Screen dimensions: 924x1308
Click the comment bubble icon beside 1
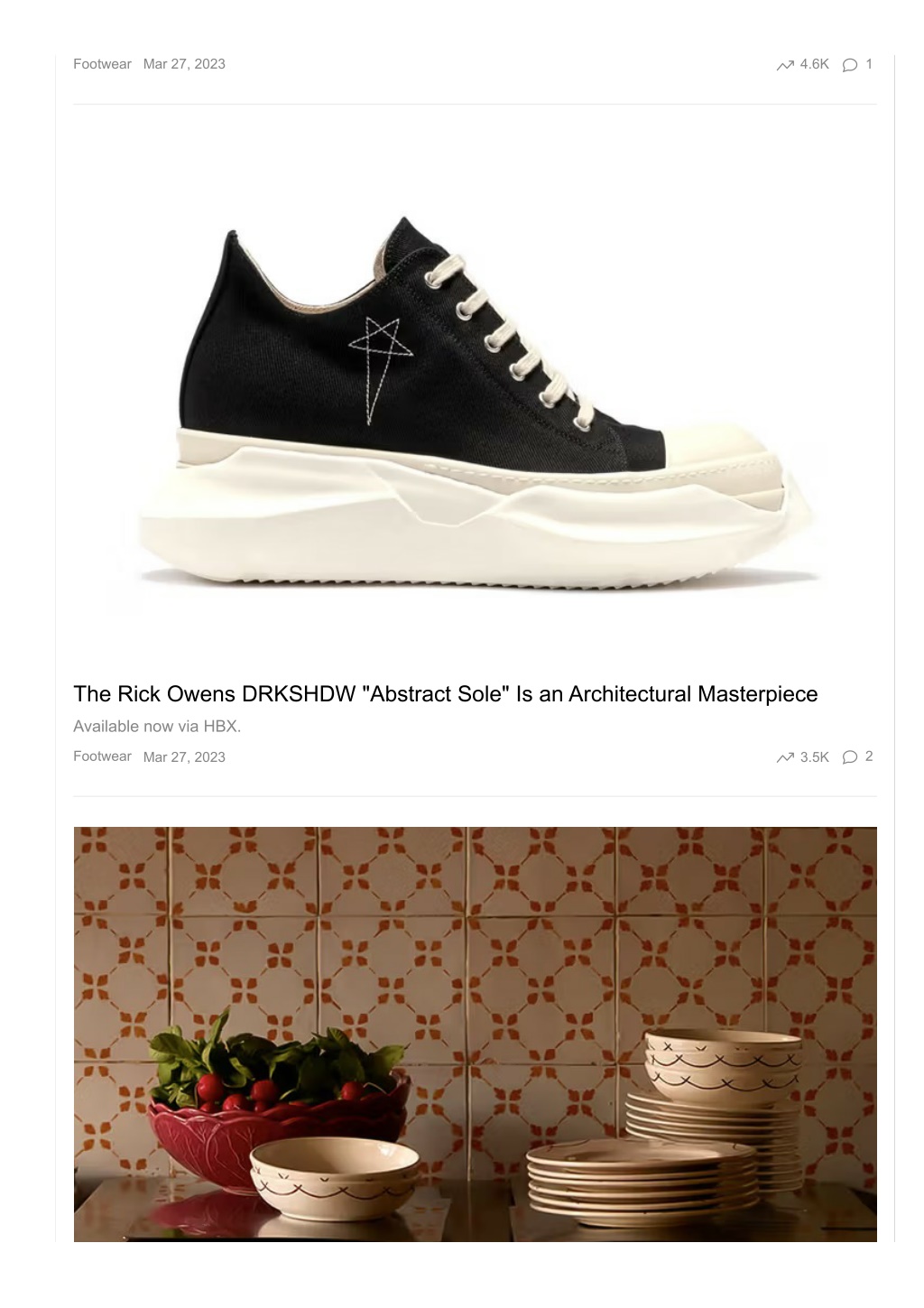850,65
